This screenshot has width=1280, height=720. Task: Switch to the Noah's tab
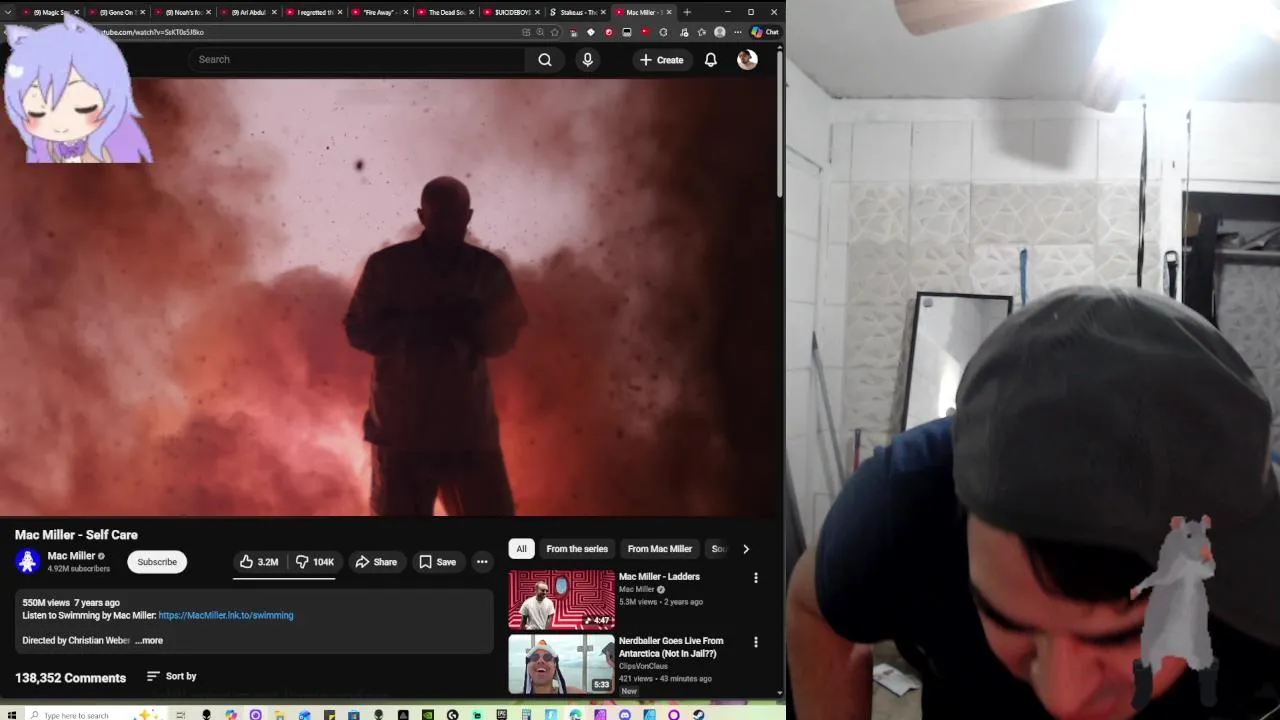[182, 12]
